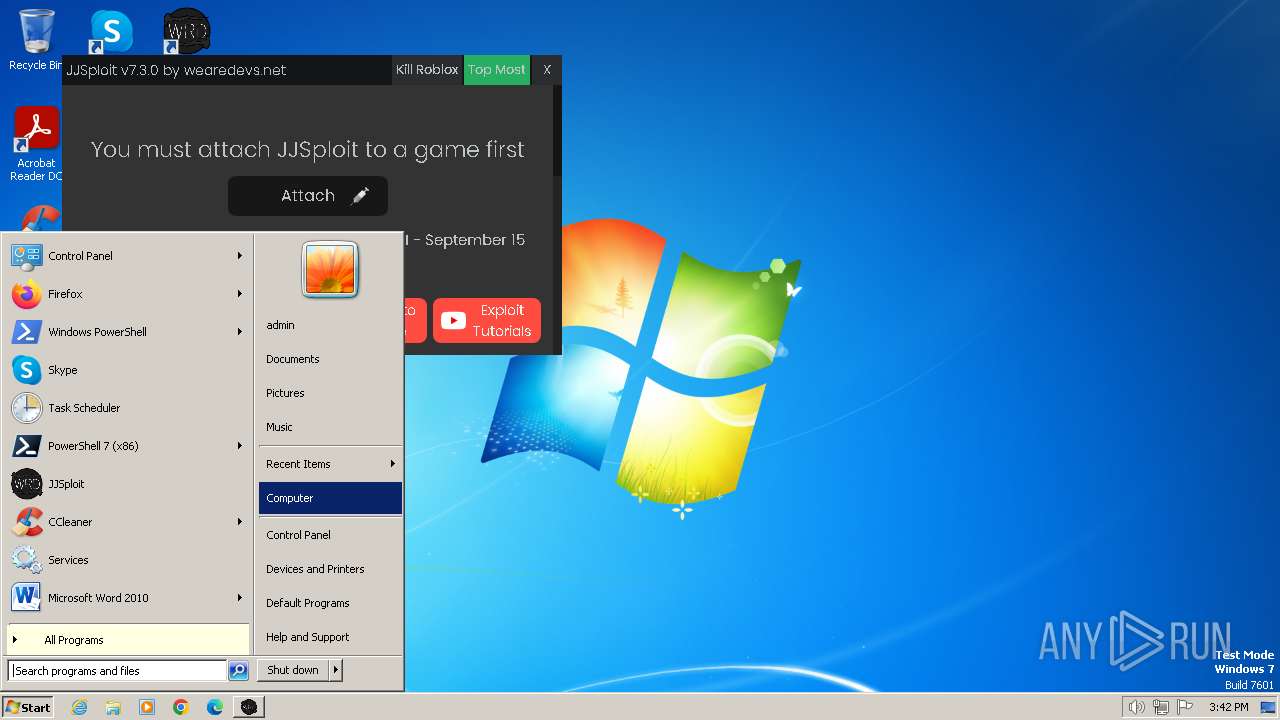Click the Task Scheduler clock icon
The width and height of the screenshot is (1280, 720).
(x=26, y=408)
